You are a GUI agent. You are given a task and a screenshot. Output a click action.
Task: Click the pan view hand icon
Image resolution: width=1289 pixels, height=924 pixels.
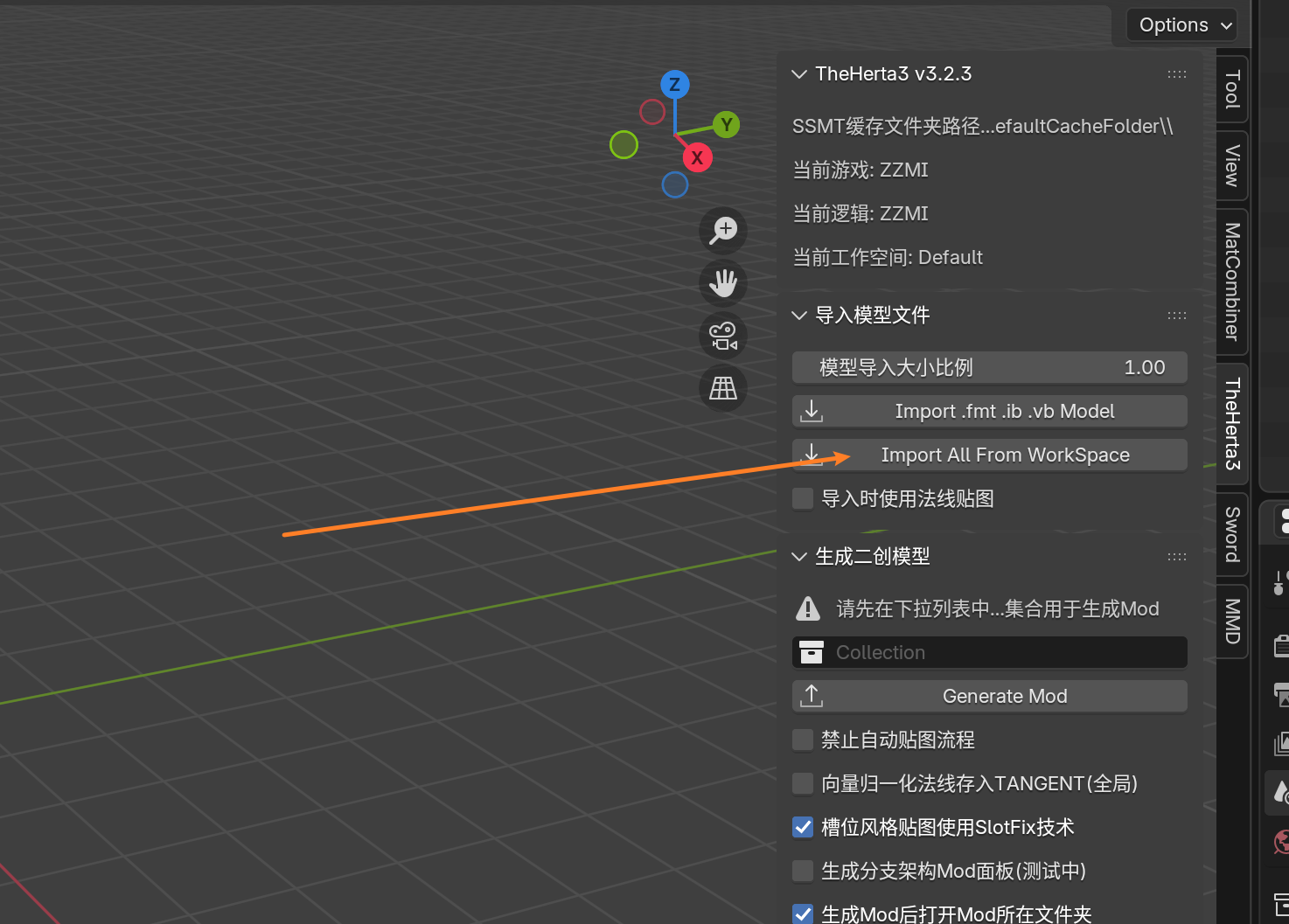pos(723,283)
